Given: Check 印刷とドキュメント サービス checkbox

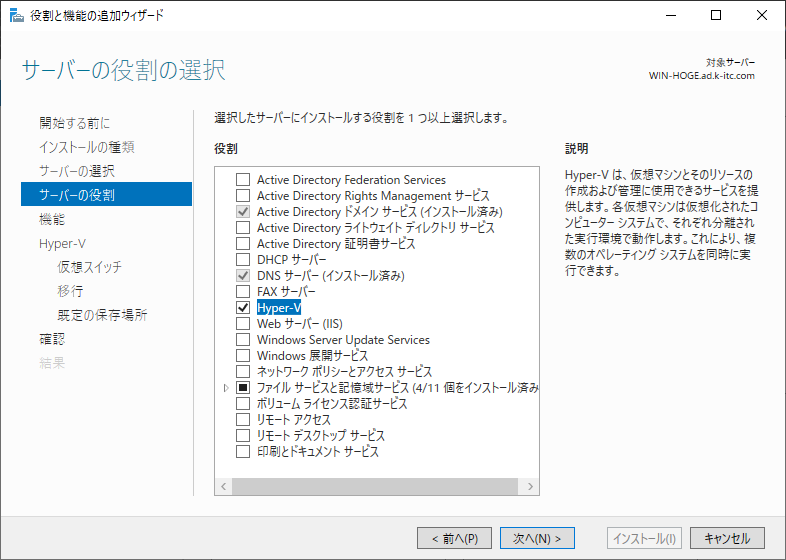Looking at the screenshot, I should [243, 451].
